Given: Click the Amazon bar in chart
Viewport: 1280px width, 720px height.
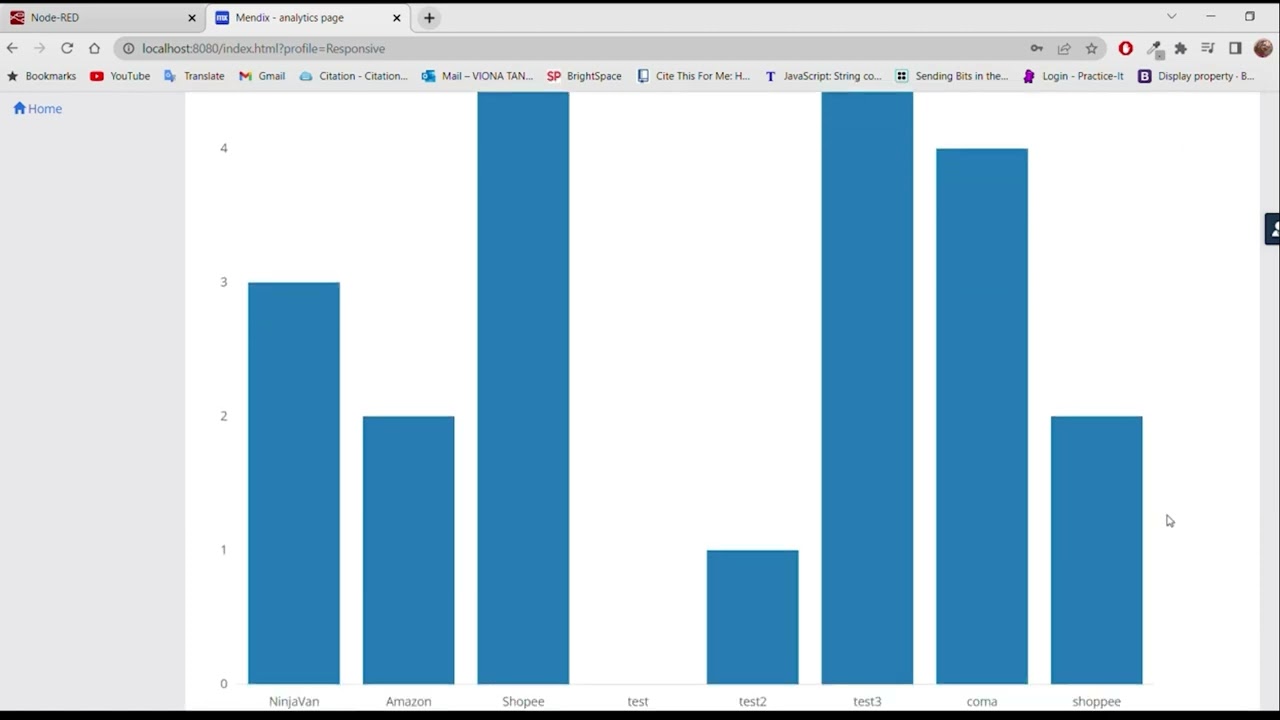Looking at the screenshot, I should coord(408,550).
